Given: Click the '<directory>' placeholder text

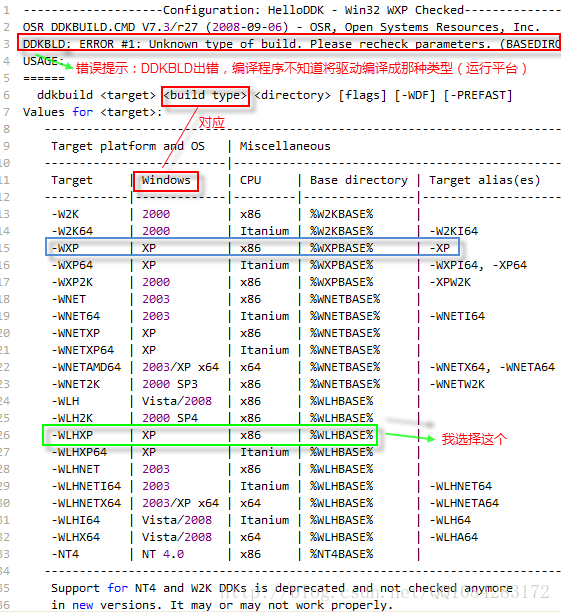Looking at the screenshot, I should pos(292,95).
